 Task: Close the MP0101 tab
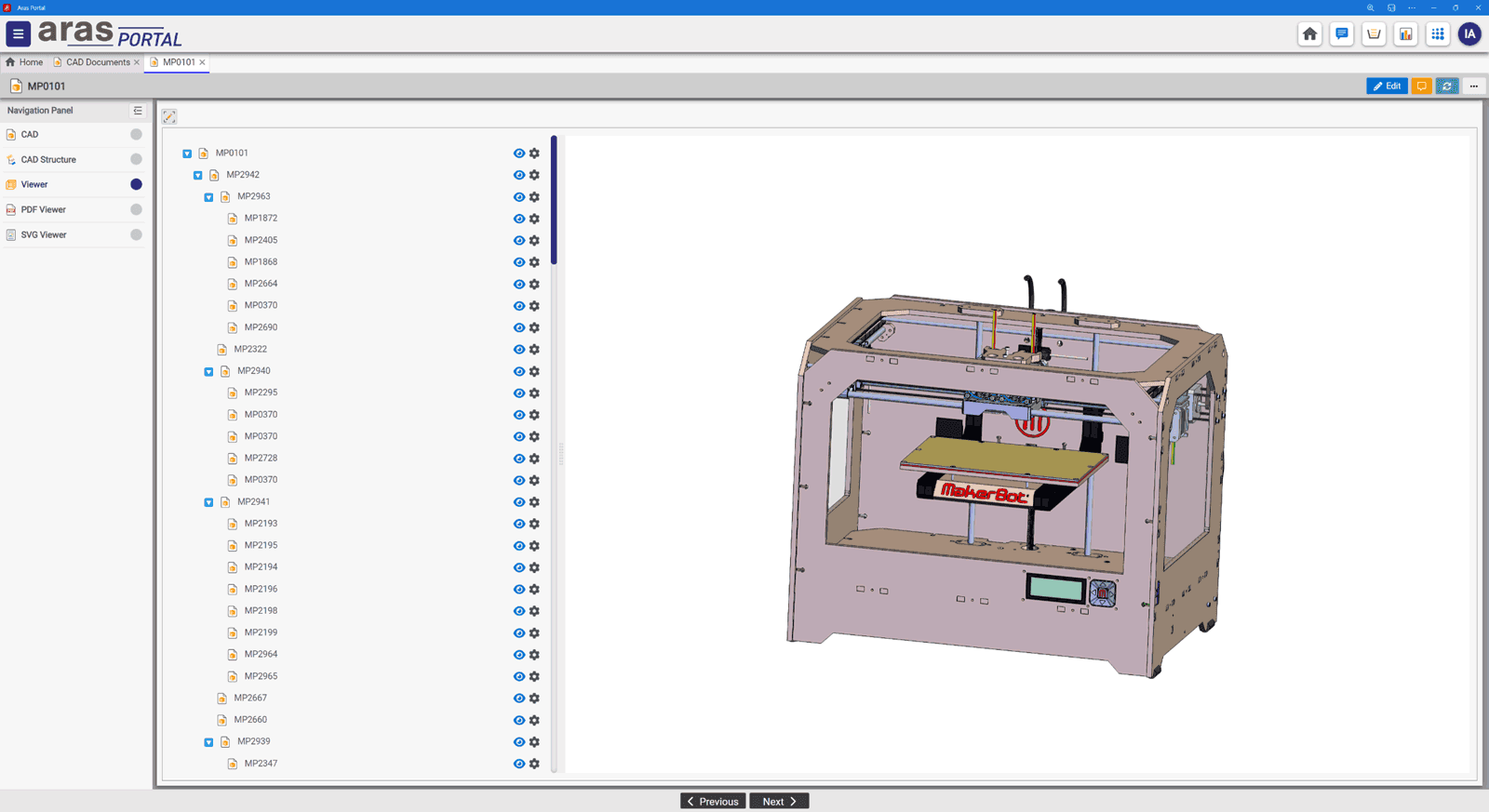pos(202,62)
